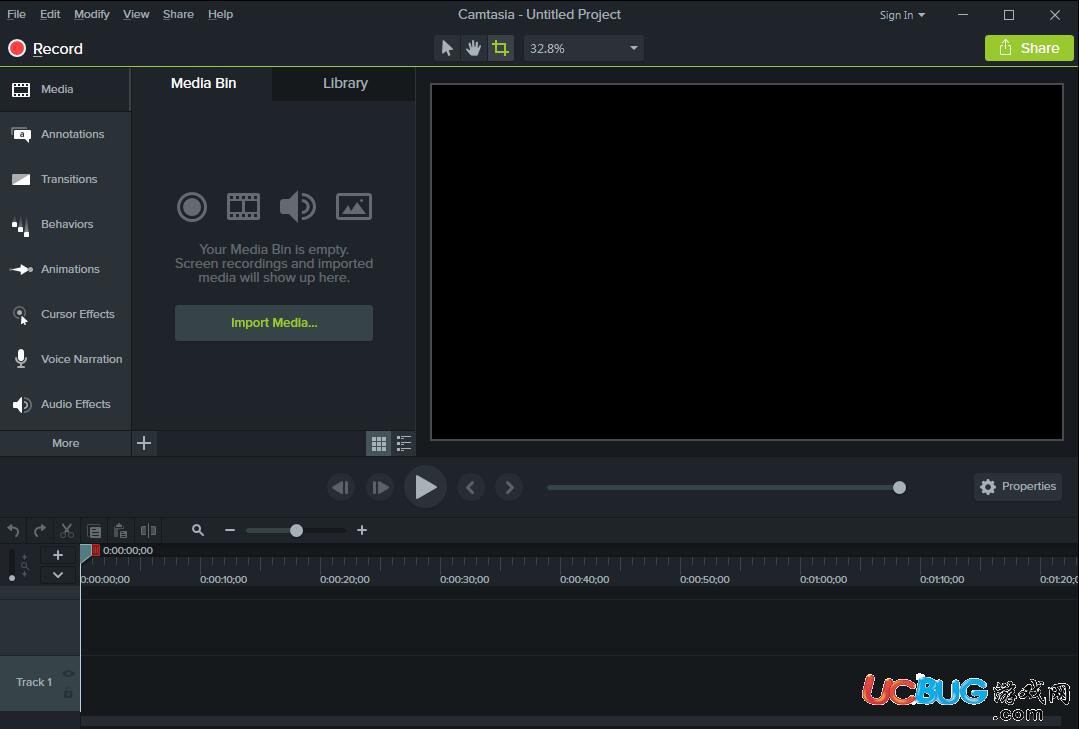
Task: Jump to previous clip with left chevron
Action: pyautogui.click(x=471, y=487)
